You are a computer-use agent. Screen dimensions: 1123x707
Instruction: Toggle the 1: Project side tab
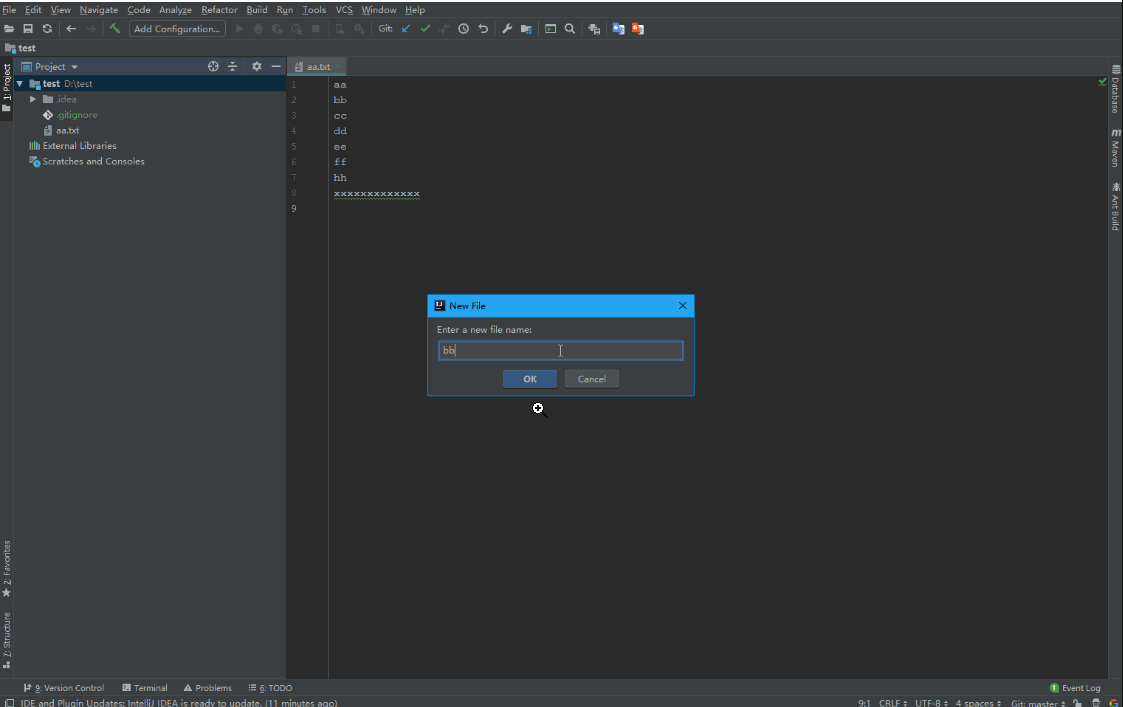pos(6,88)
